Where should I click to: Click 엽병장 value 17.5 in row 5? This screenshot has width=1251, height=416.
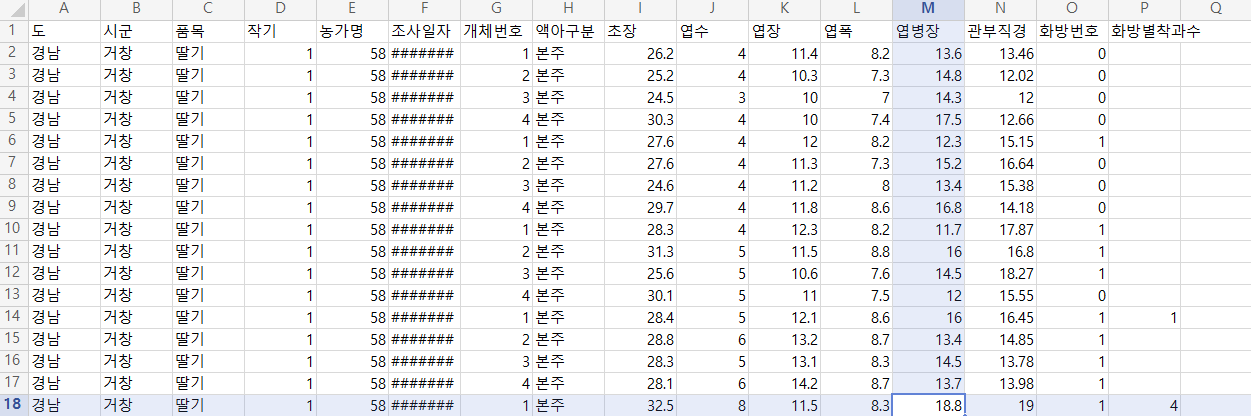[x=928, y=119]
